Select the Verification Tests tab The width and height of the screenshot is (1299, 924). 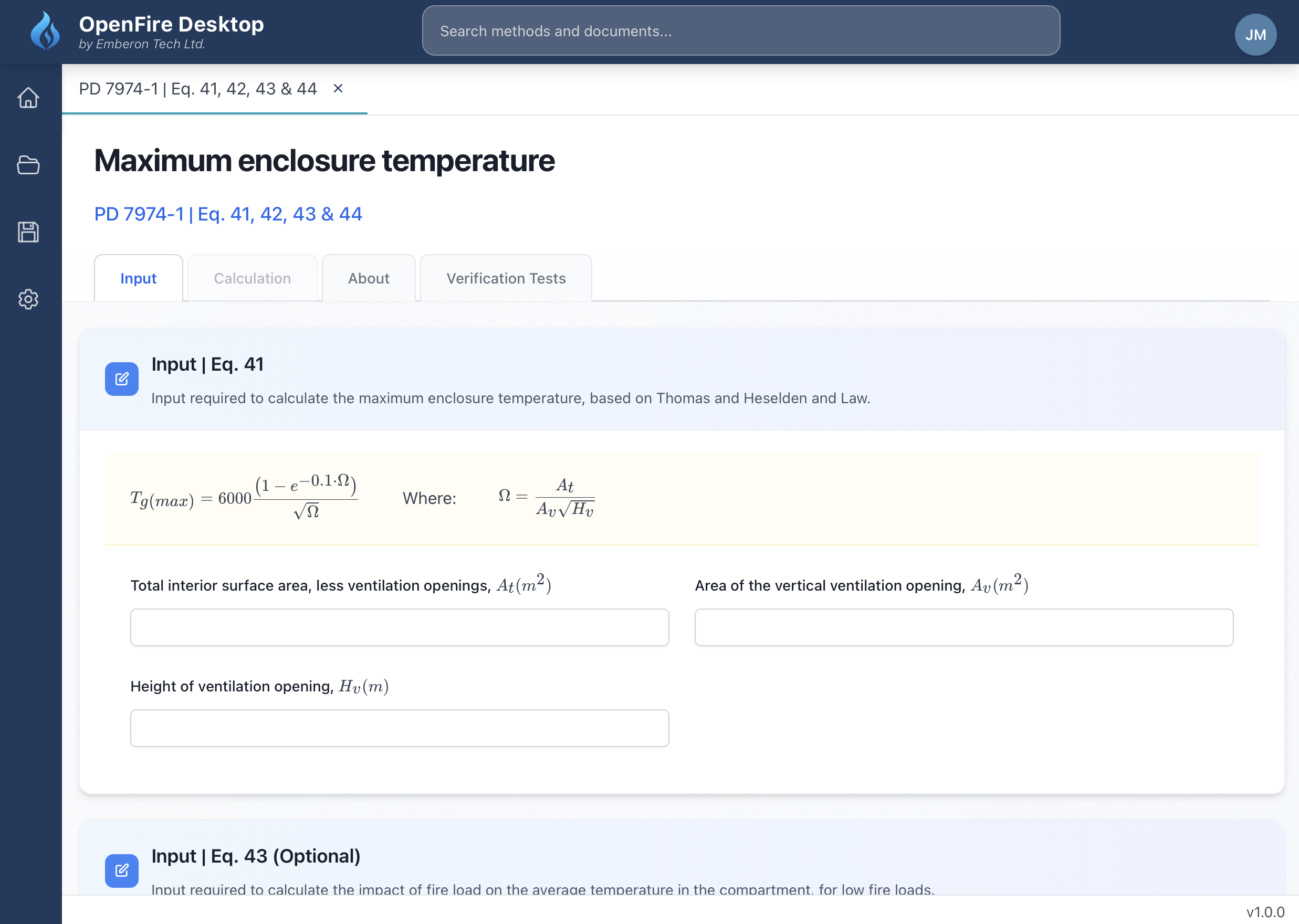coord(505,278)
